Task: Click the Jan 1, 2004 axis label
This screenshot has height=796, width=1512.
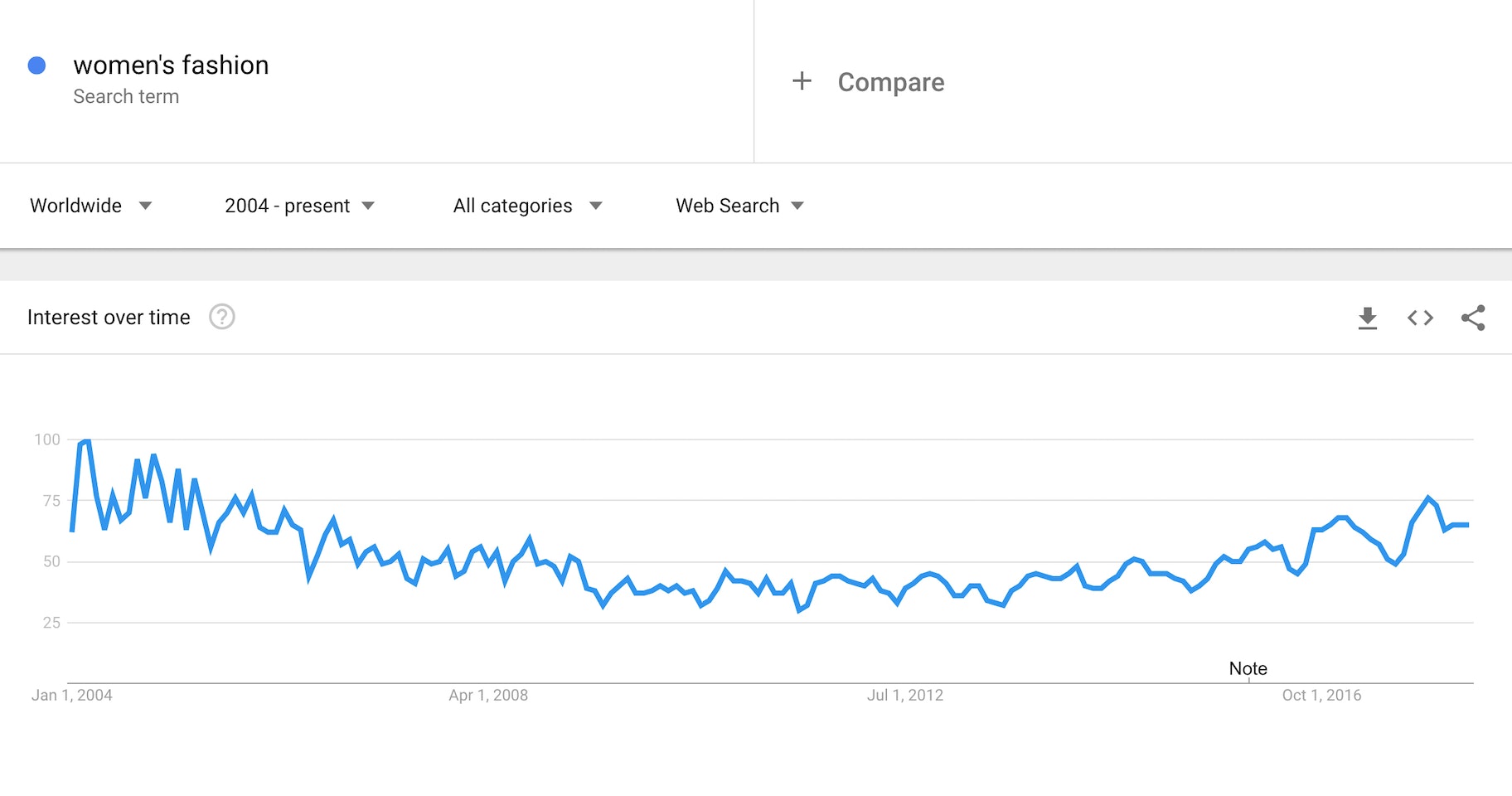Action: click(x=73, y=696)
